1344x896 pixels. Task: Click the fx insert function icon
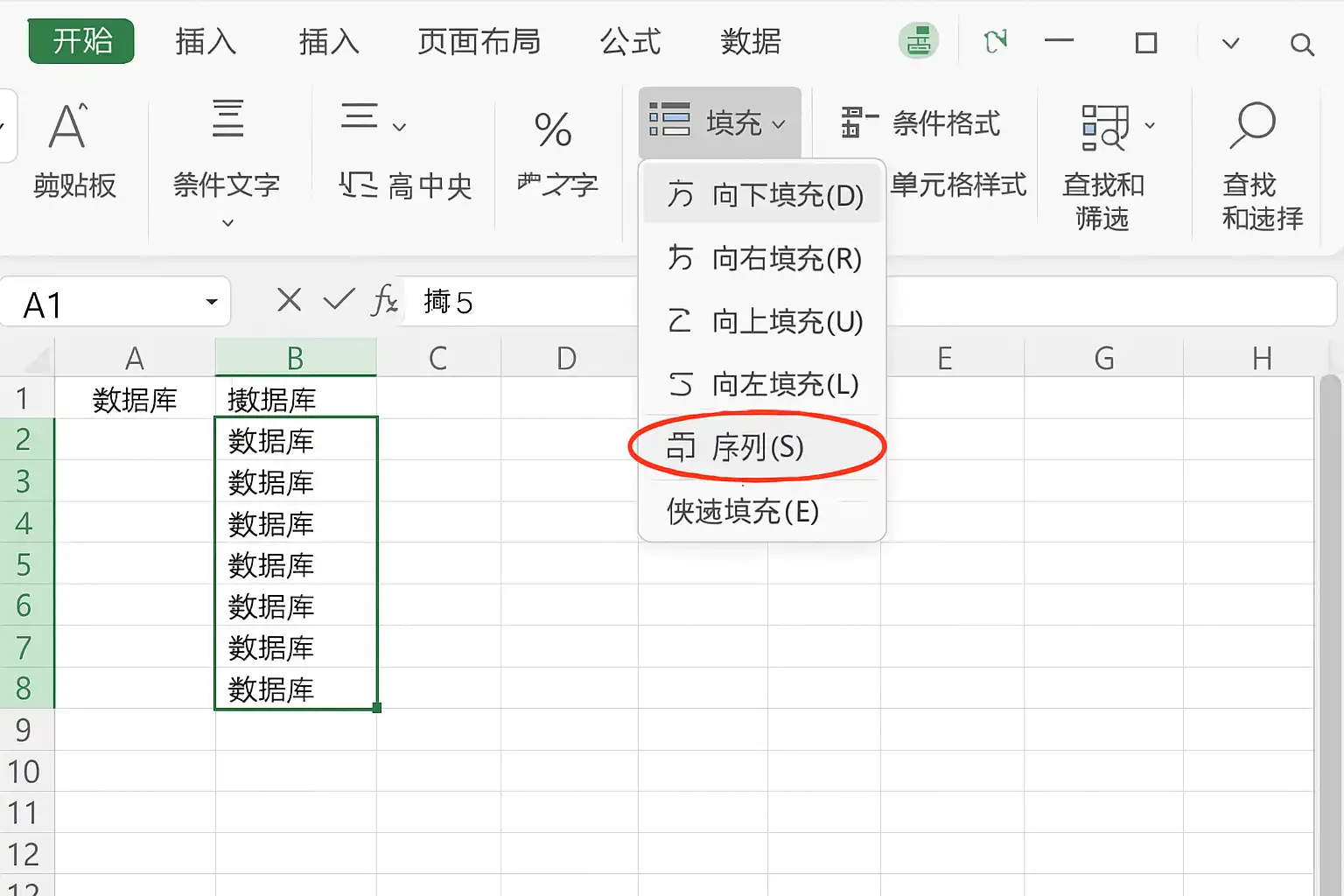point(385,300)
